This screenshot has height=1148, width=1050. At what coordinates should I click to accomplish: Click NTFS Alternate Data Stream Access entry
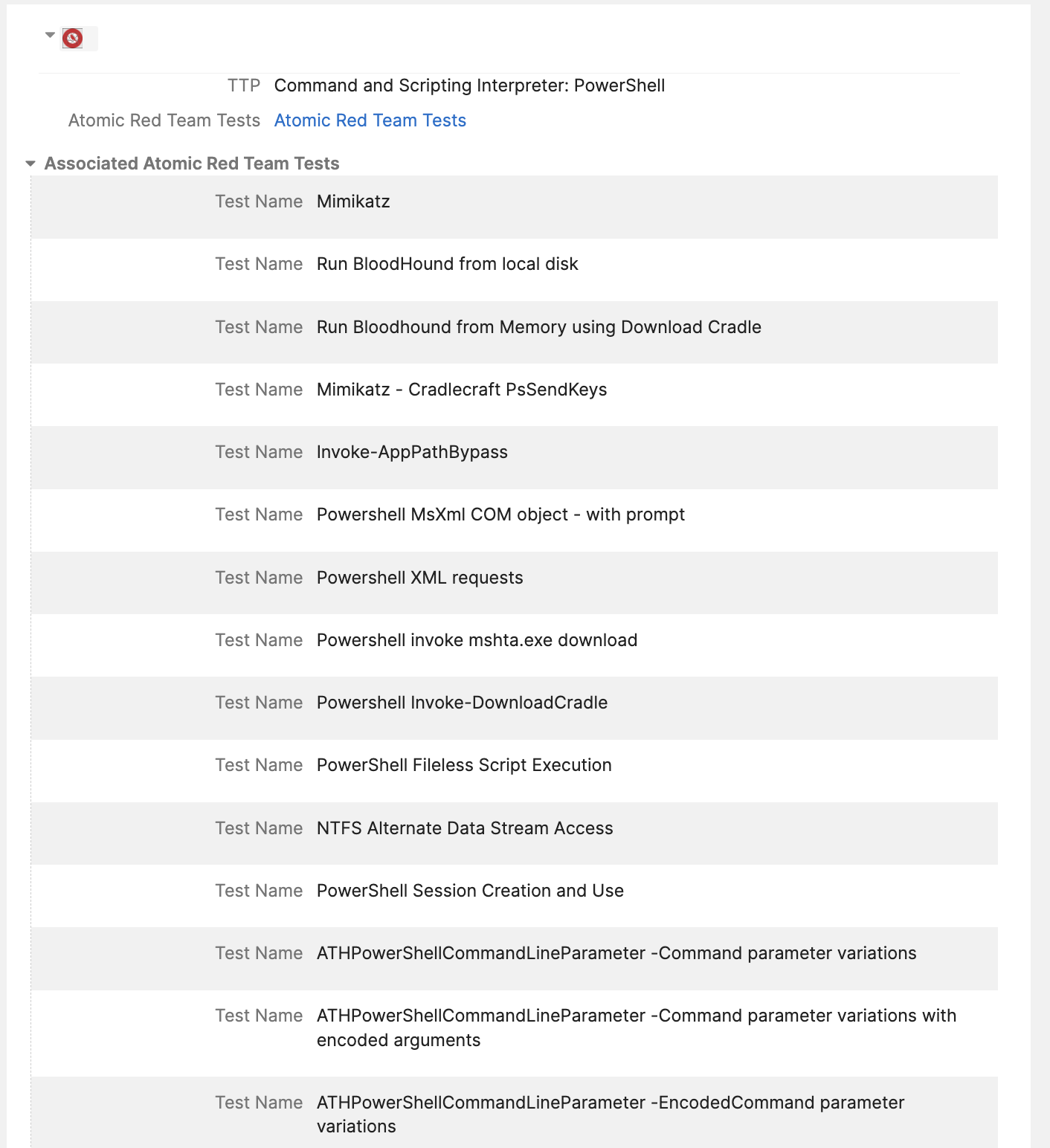point(465,828)
